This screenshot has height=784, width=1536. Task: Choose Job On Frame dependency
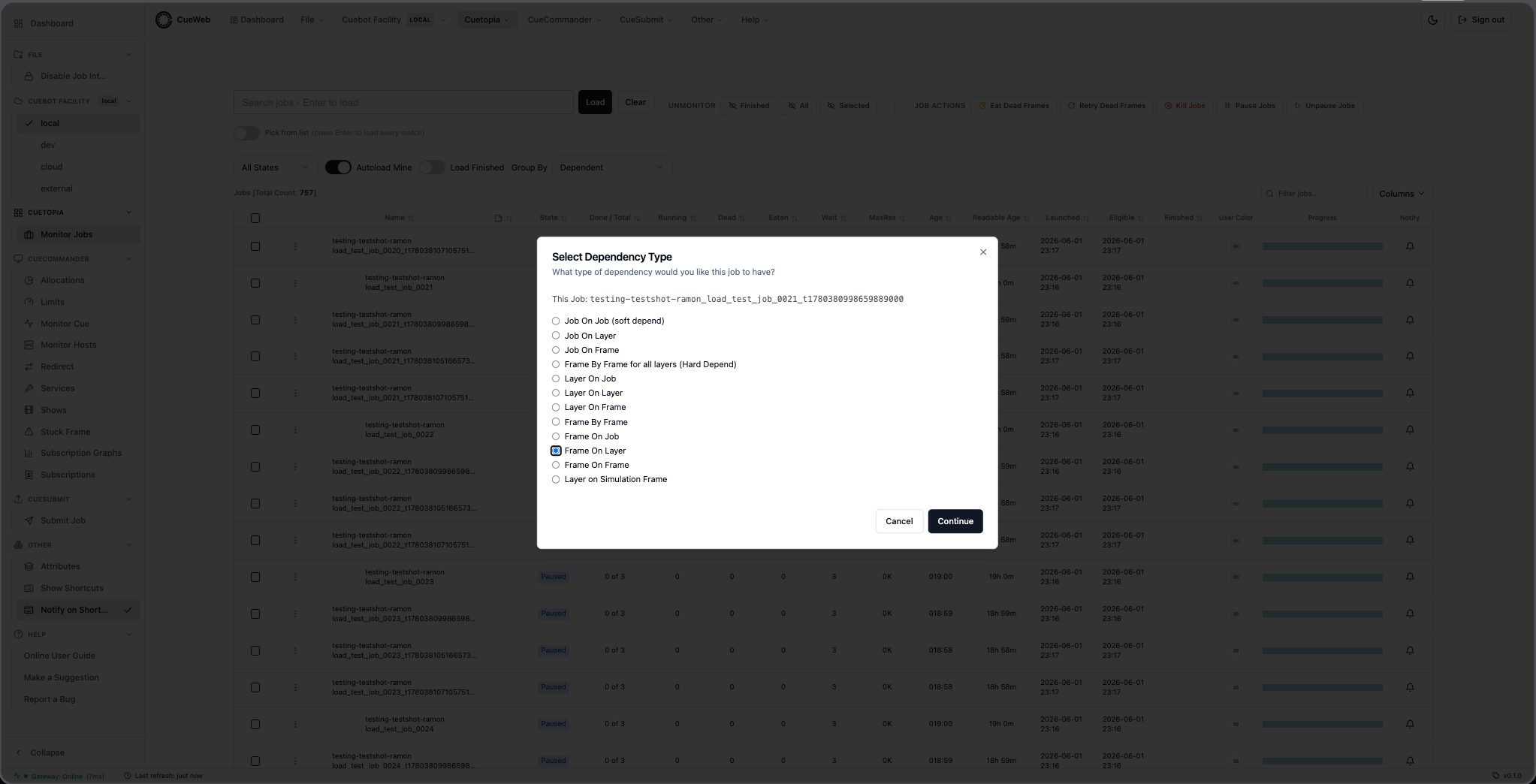pos(556,350)
